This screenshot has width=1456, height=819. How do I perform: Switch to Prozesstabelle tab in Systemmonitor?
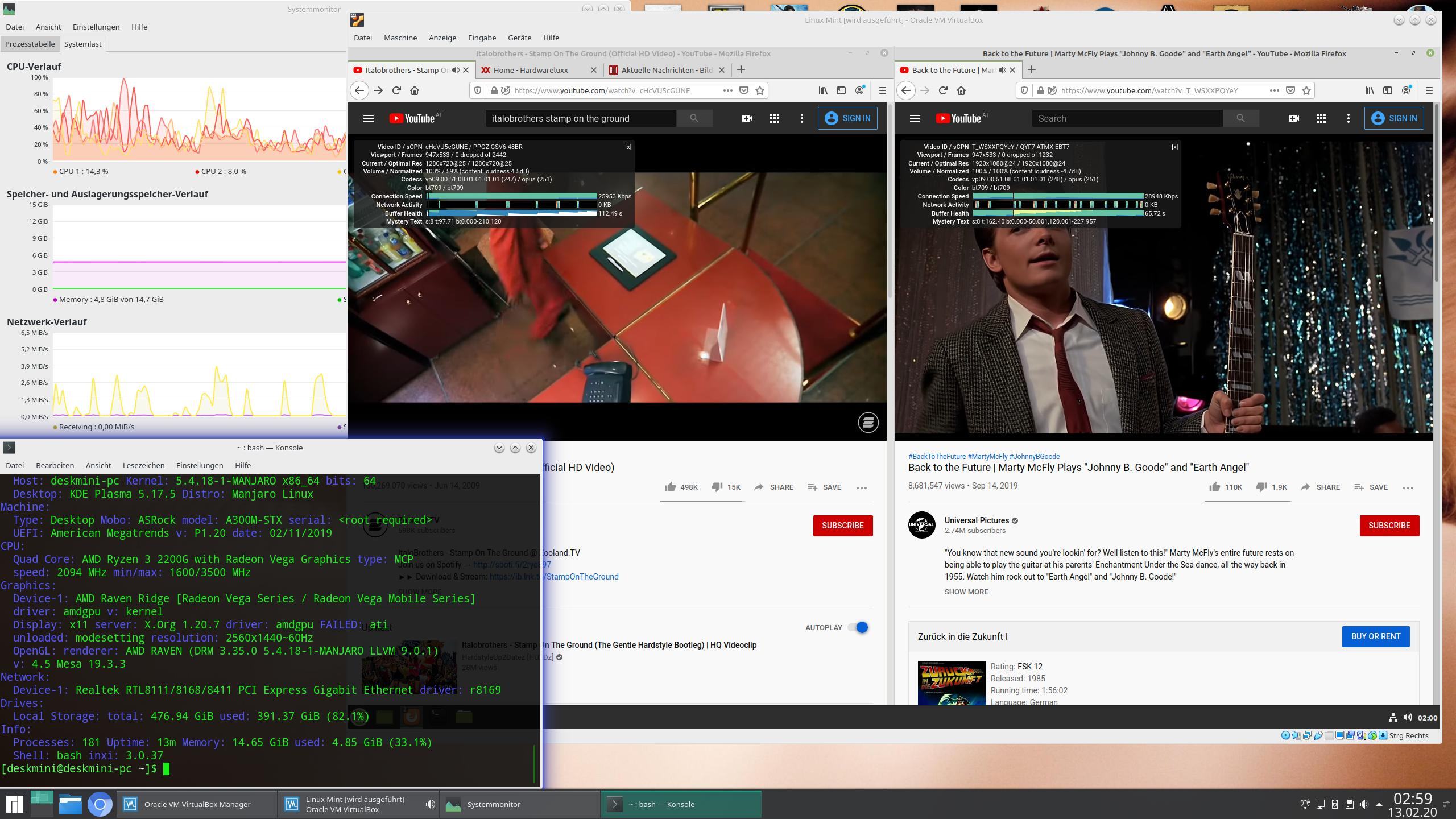30,44
